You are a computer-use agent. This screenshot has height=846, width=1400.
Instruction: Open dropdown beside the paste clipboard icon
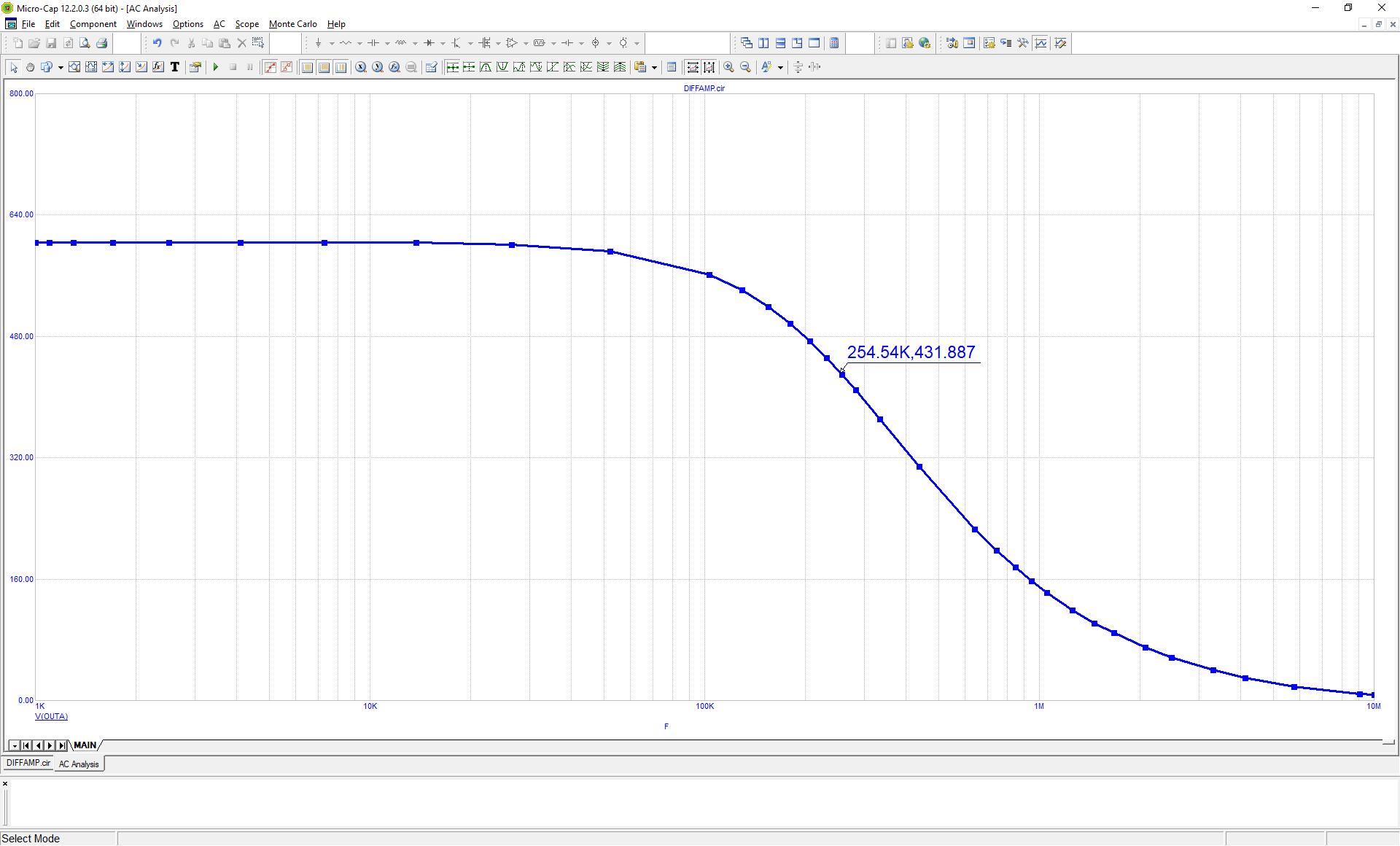pos(654,67)
